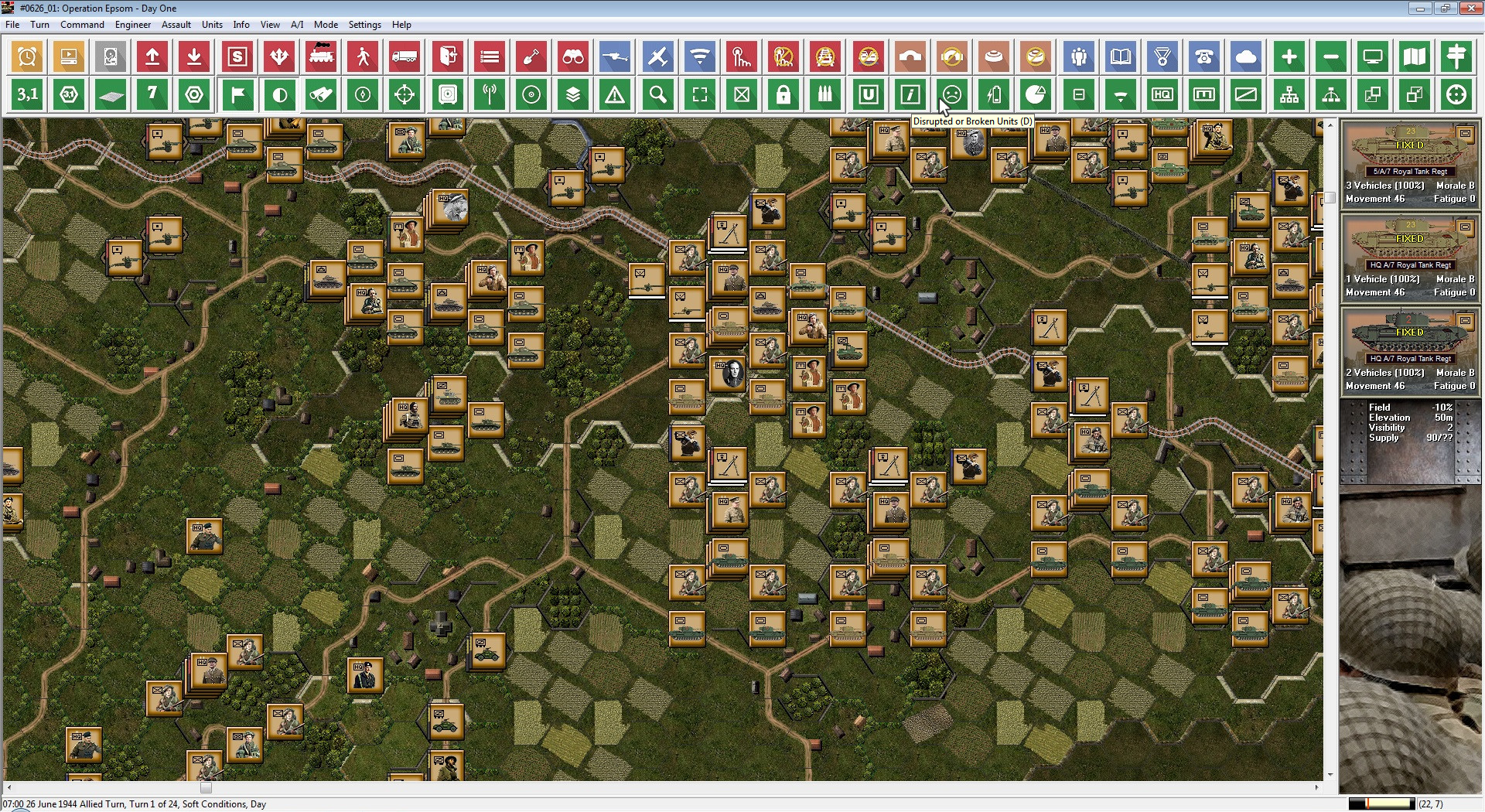This screenshot has height=812, width=1485.
Task: Click the red binoculars recon icon
Action: coord(573,56)
